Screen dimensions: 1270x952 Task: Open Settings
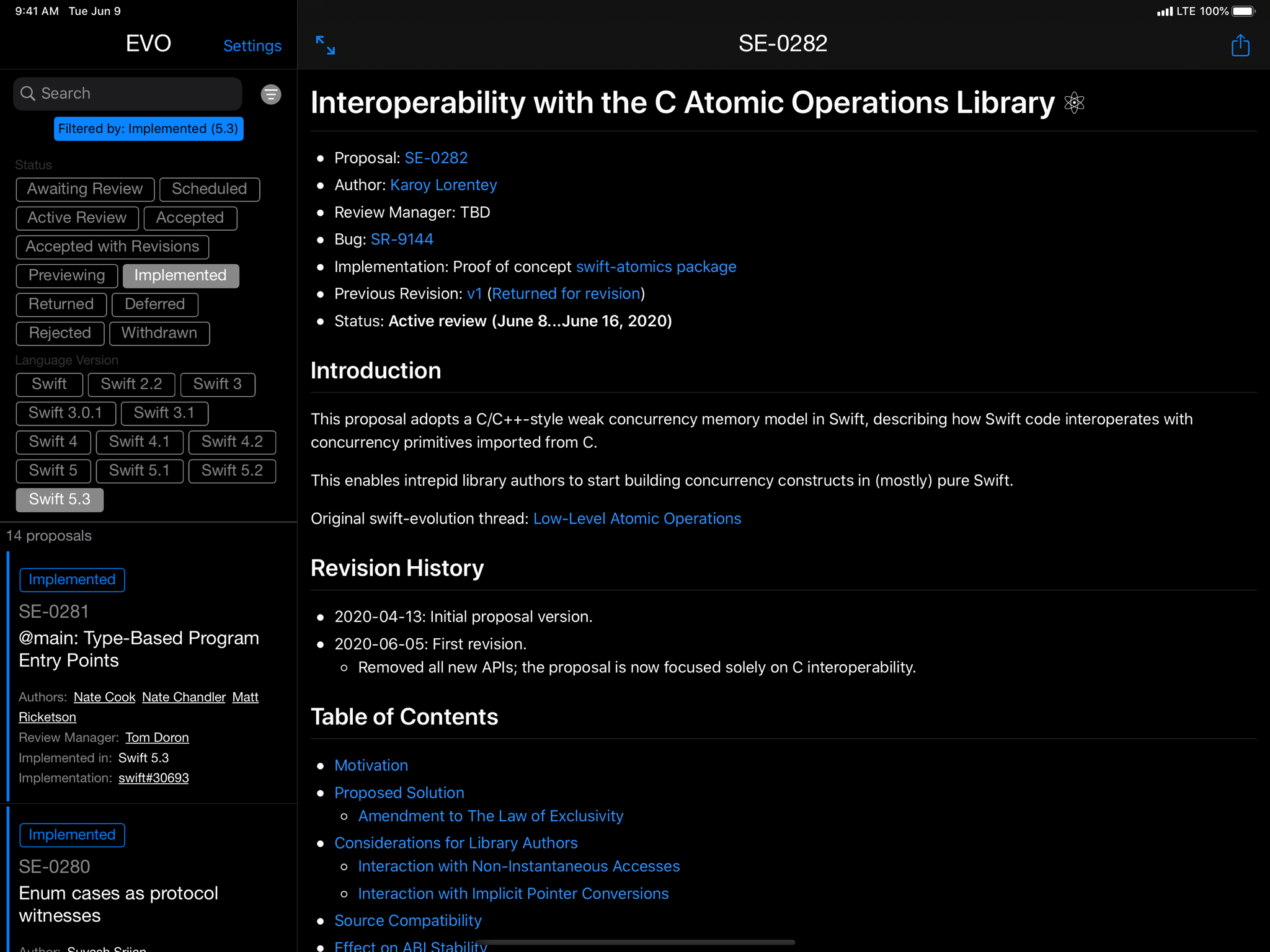click(252, 46)
